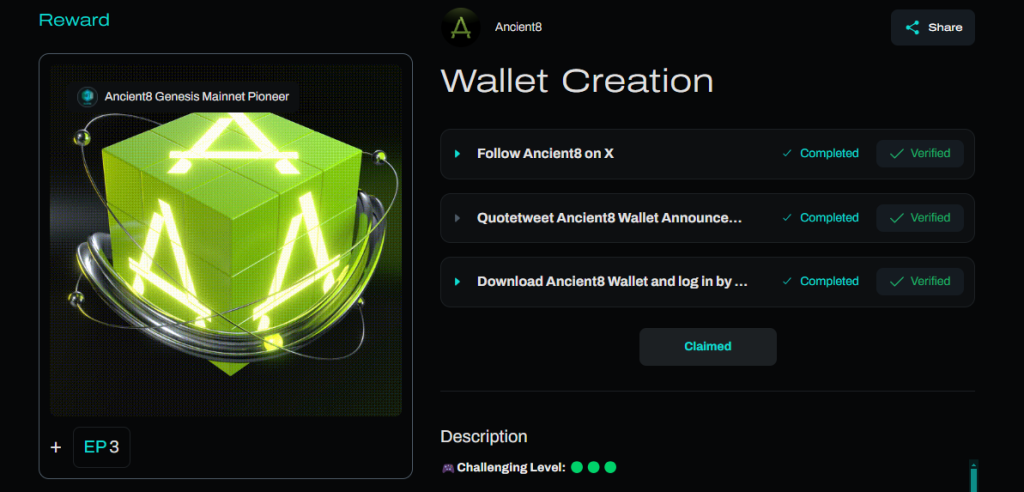
Task: Open the Reward heading tab
Action: coord(74,20)
